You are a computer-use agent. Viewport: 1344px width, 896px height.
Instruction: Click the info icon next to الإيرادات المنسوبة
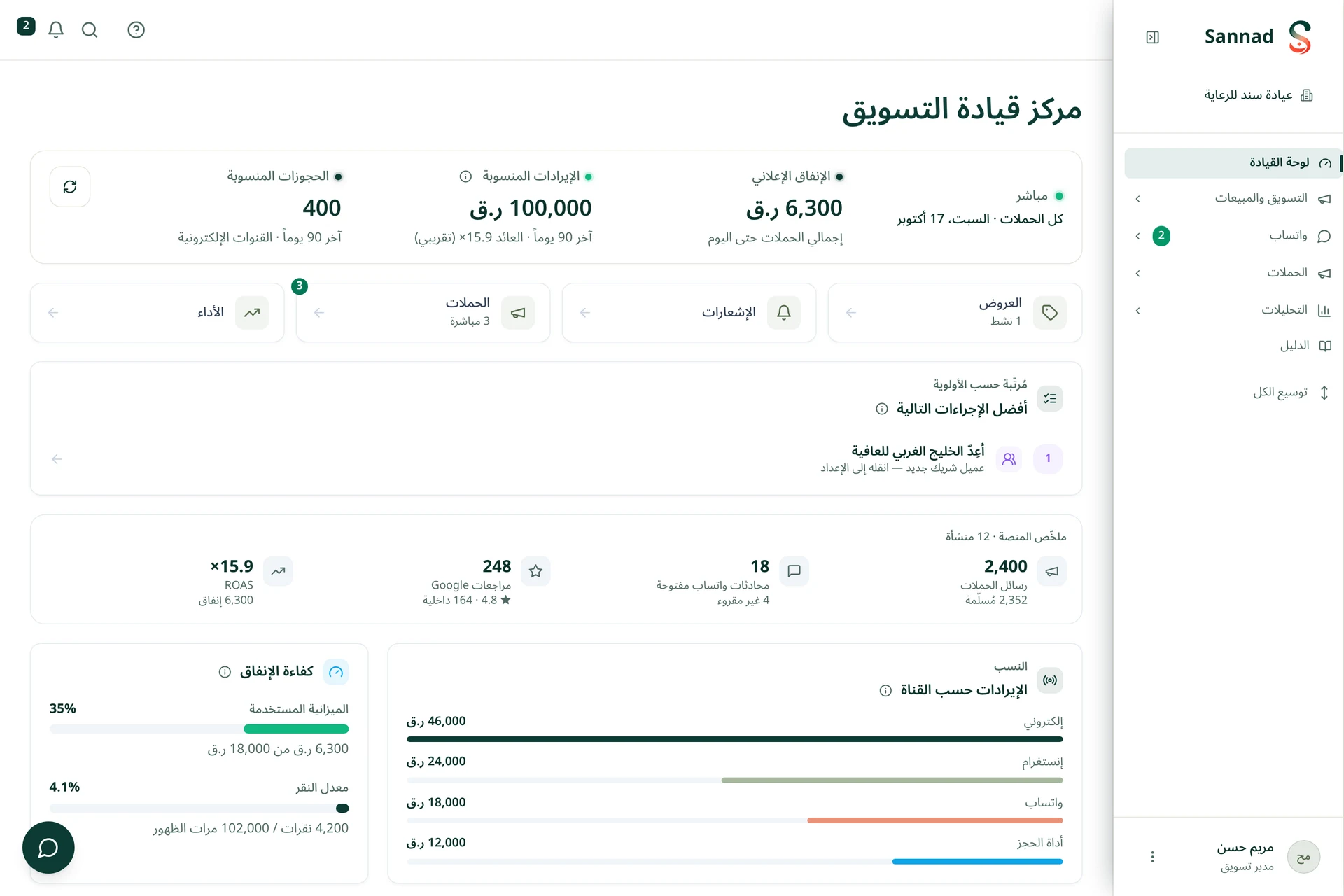tap(465, 176)
